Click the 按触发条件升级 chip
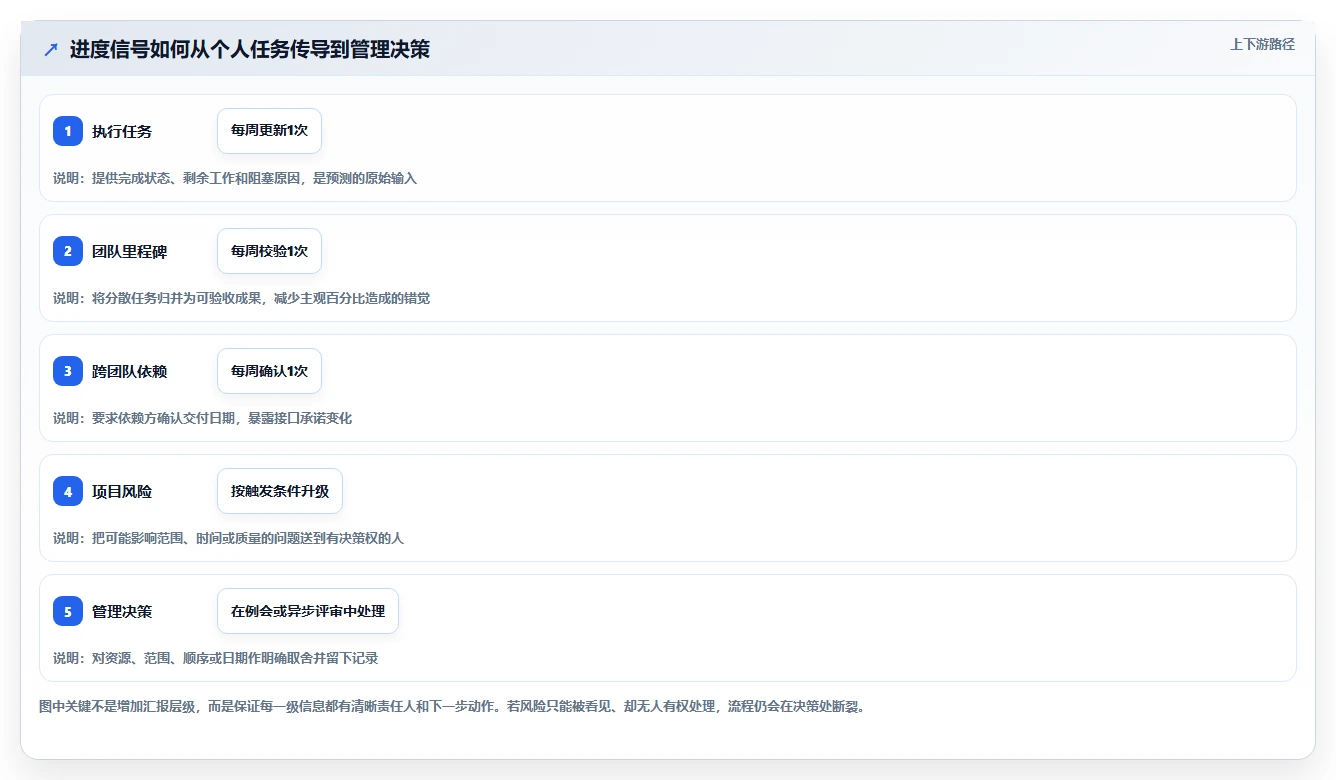The width and height of the screenshot is (1336, 780). (x=280, y=491)
